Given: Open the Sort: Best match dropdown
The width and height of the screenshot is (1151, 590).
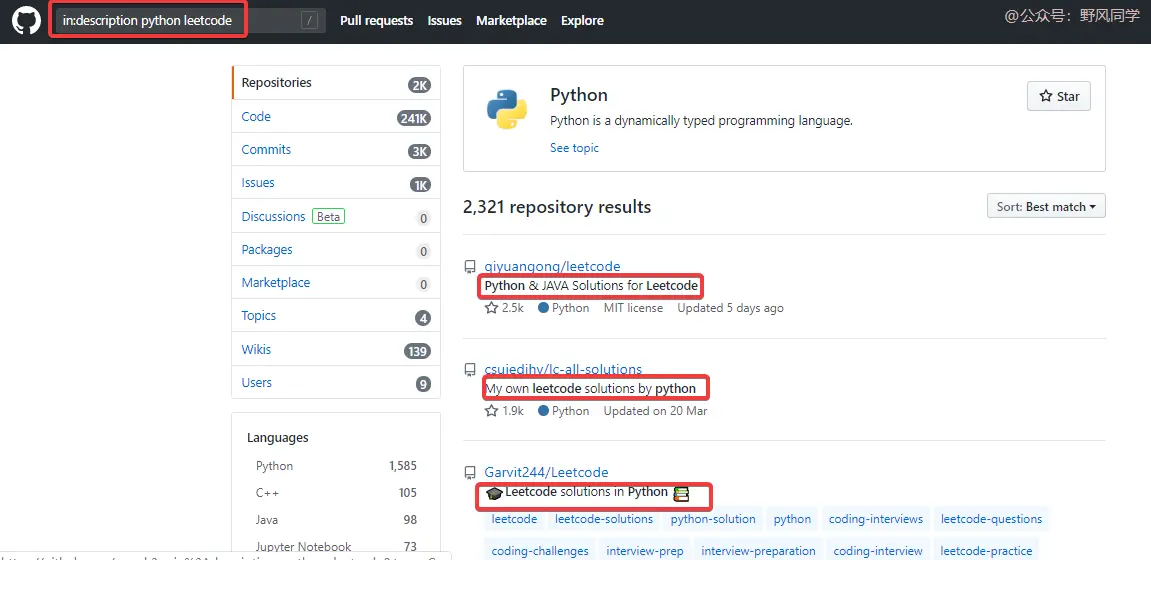Looking at the screenshot, I should (x=1045, y=207).
